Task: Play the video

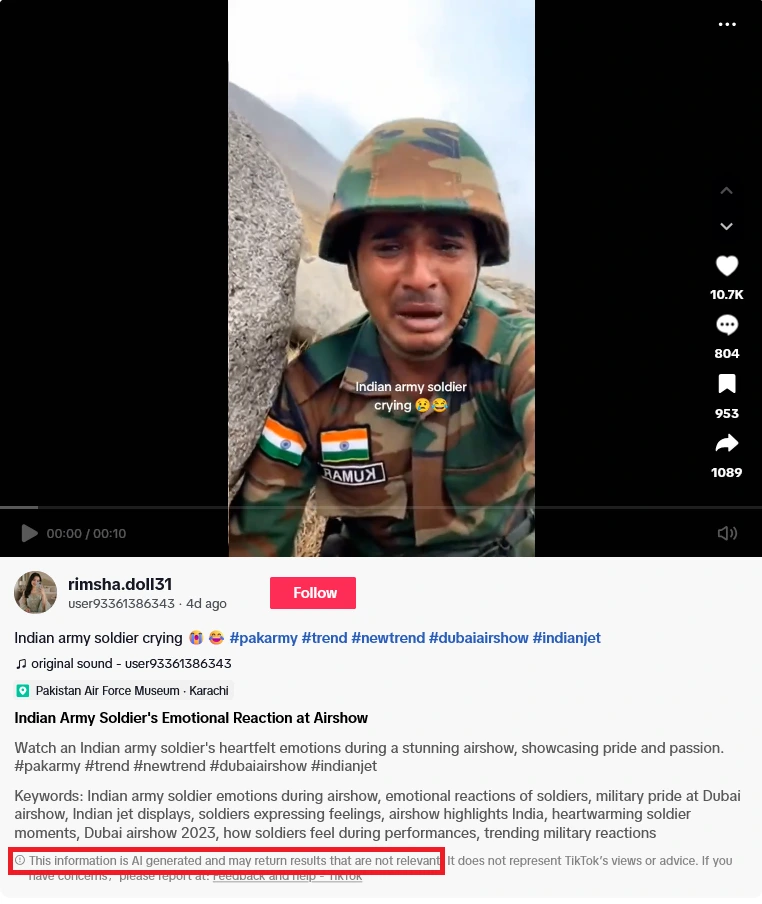Action: coord(29,533)
